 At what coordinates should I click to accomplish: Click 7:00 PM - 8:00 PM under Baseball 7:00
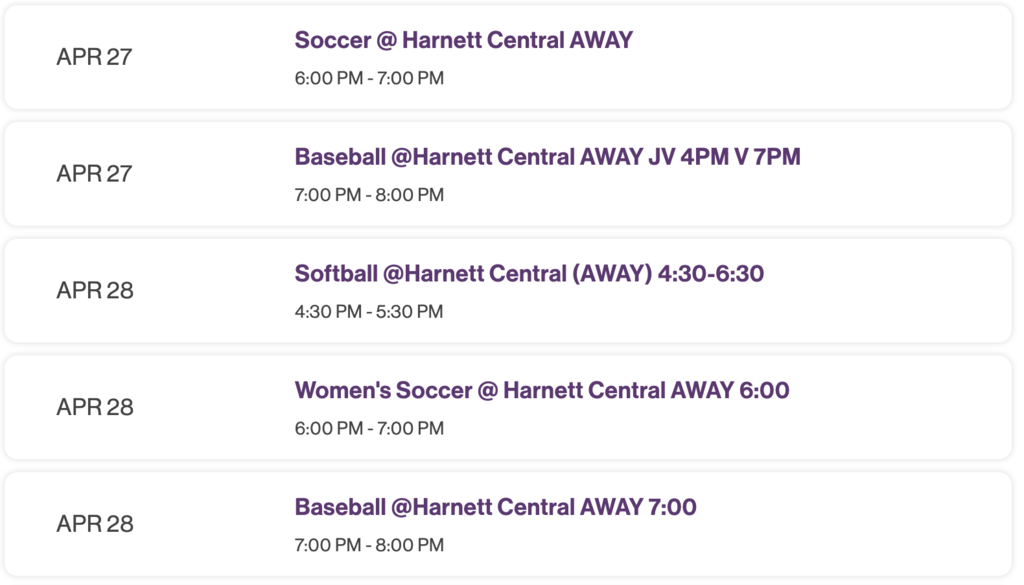tap(369, 546)
